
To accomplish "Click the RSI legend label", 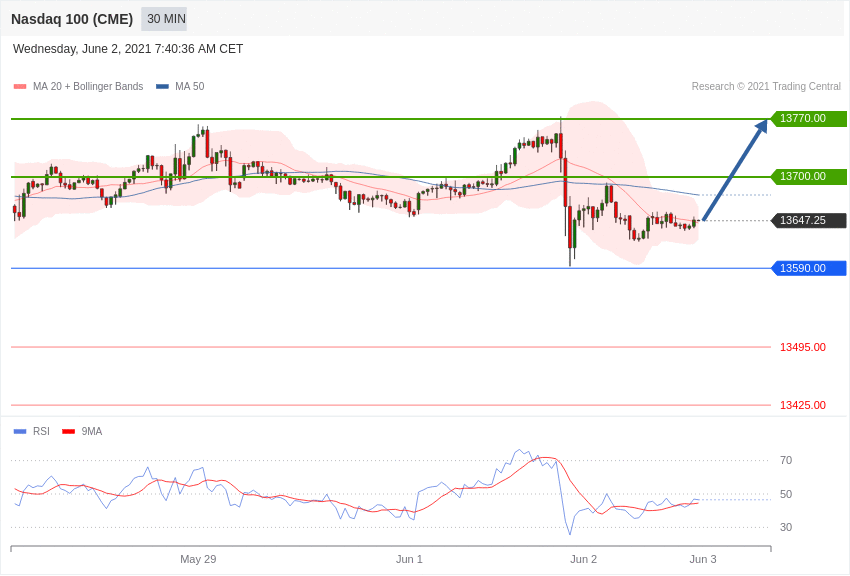I will click(41, 432).
